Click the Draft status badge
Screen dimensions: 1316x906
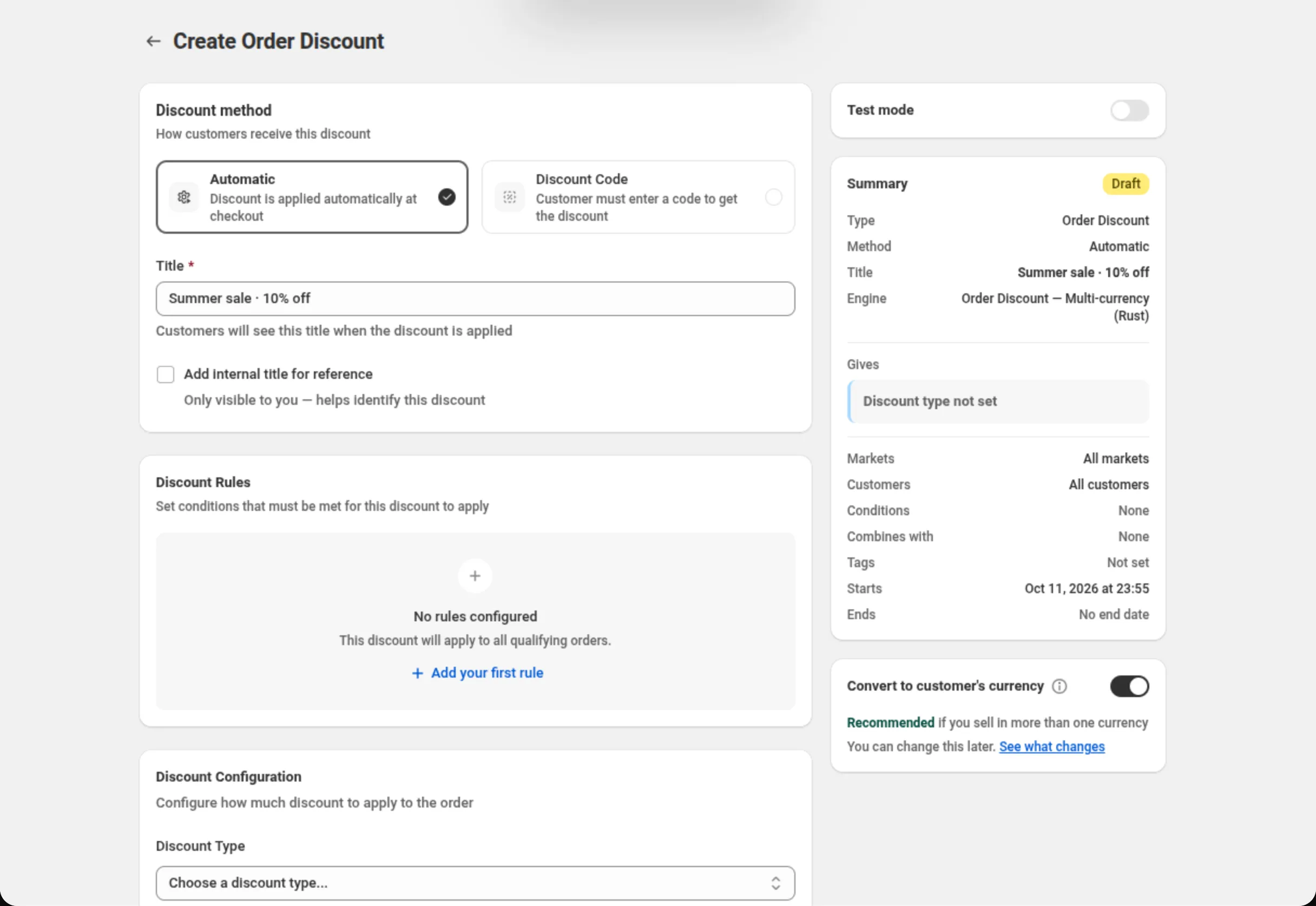(1126, 184)
